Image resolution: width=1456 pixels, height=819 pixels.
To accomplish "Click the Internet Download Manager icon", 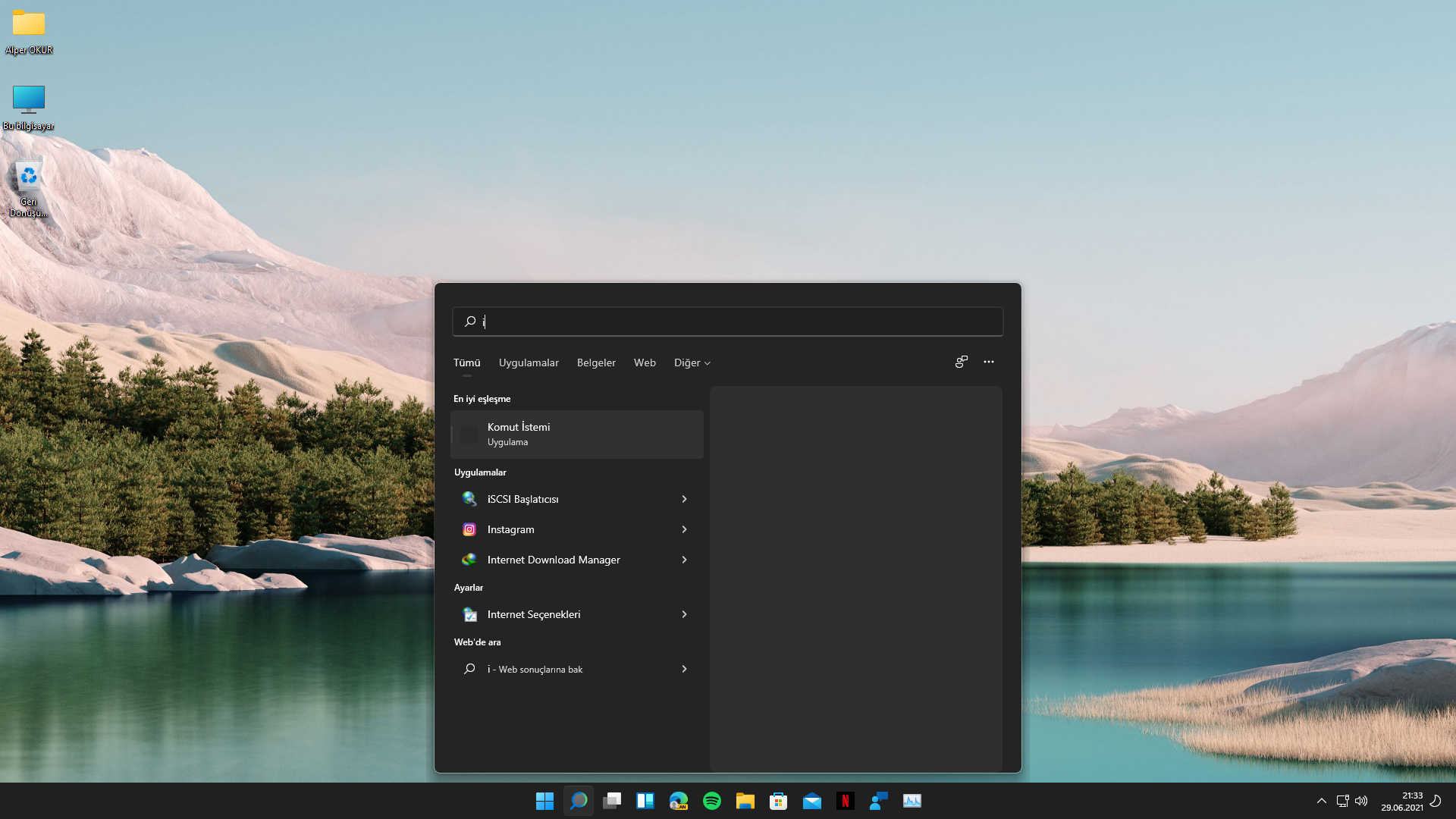I will click(469, 560).
